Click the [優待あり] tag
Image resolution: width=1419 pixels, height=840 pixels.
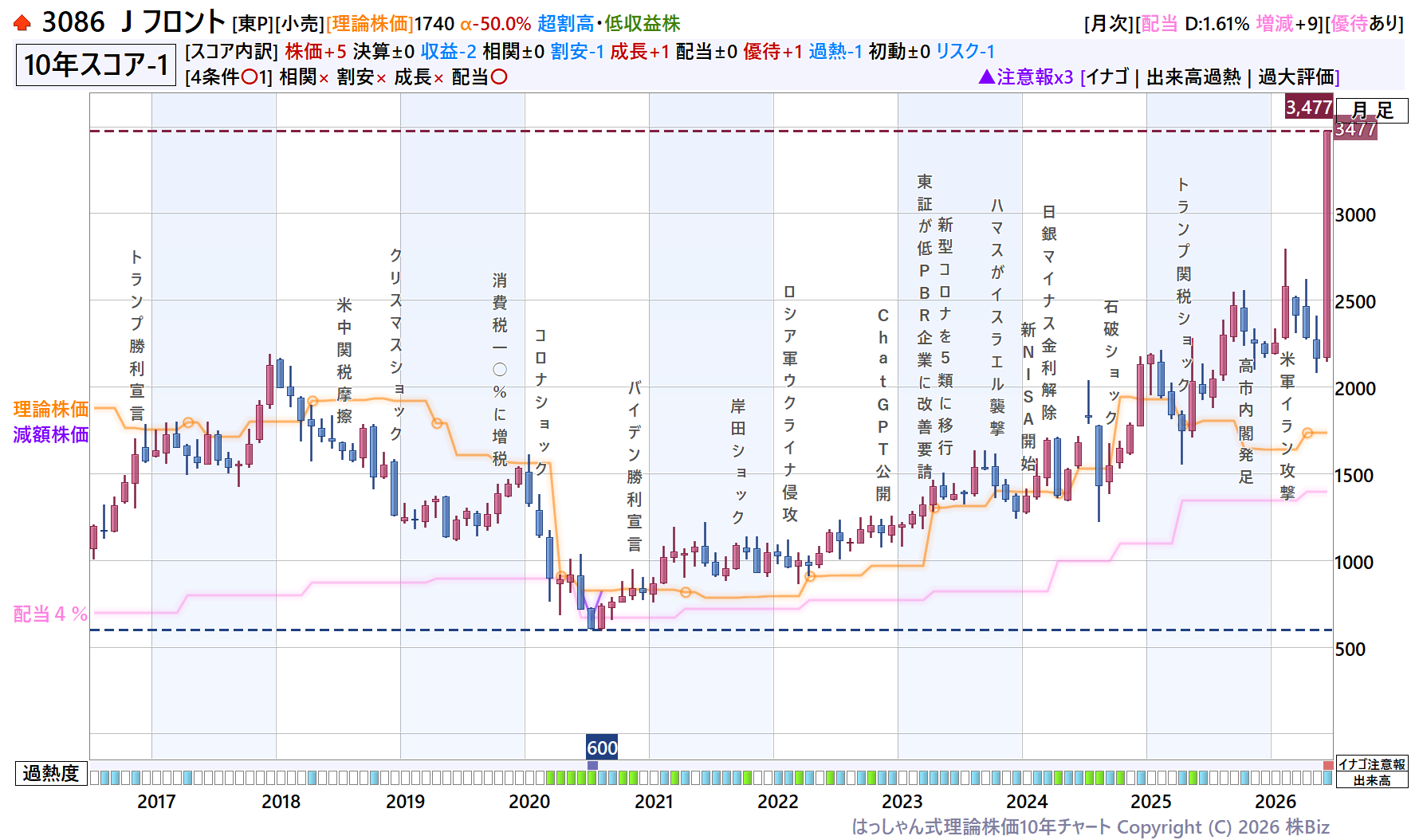click(x=1364, y=24)
